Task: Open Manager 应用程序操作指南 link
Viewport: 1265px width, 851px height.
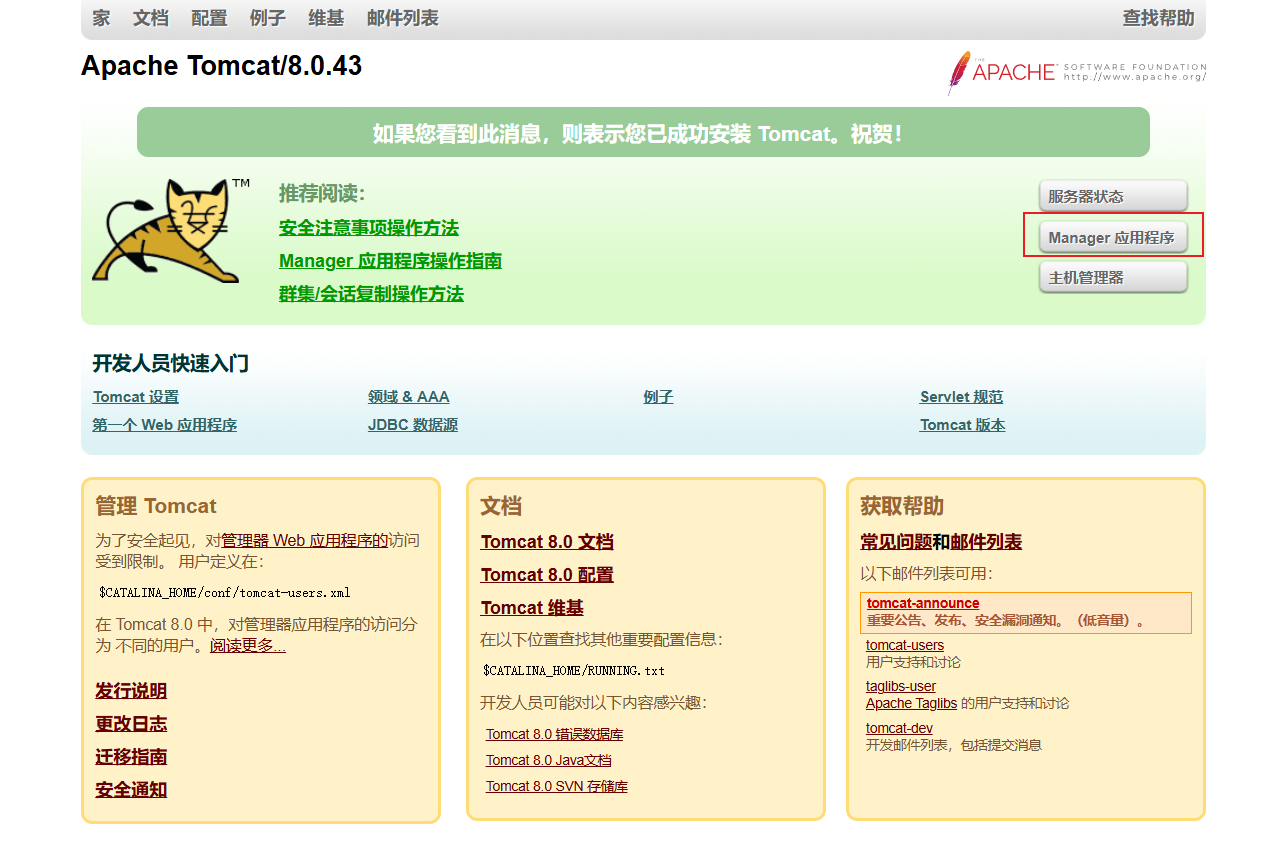Action: 390,261
